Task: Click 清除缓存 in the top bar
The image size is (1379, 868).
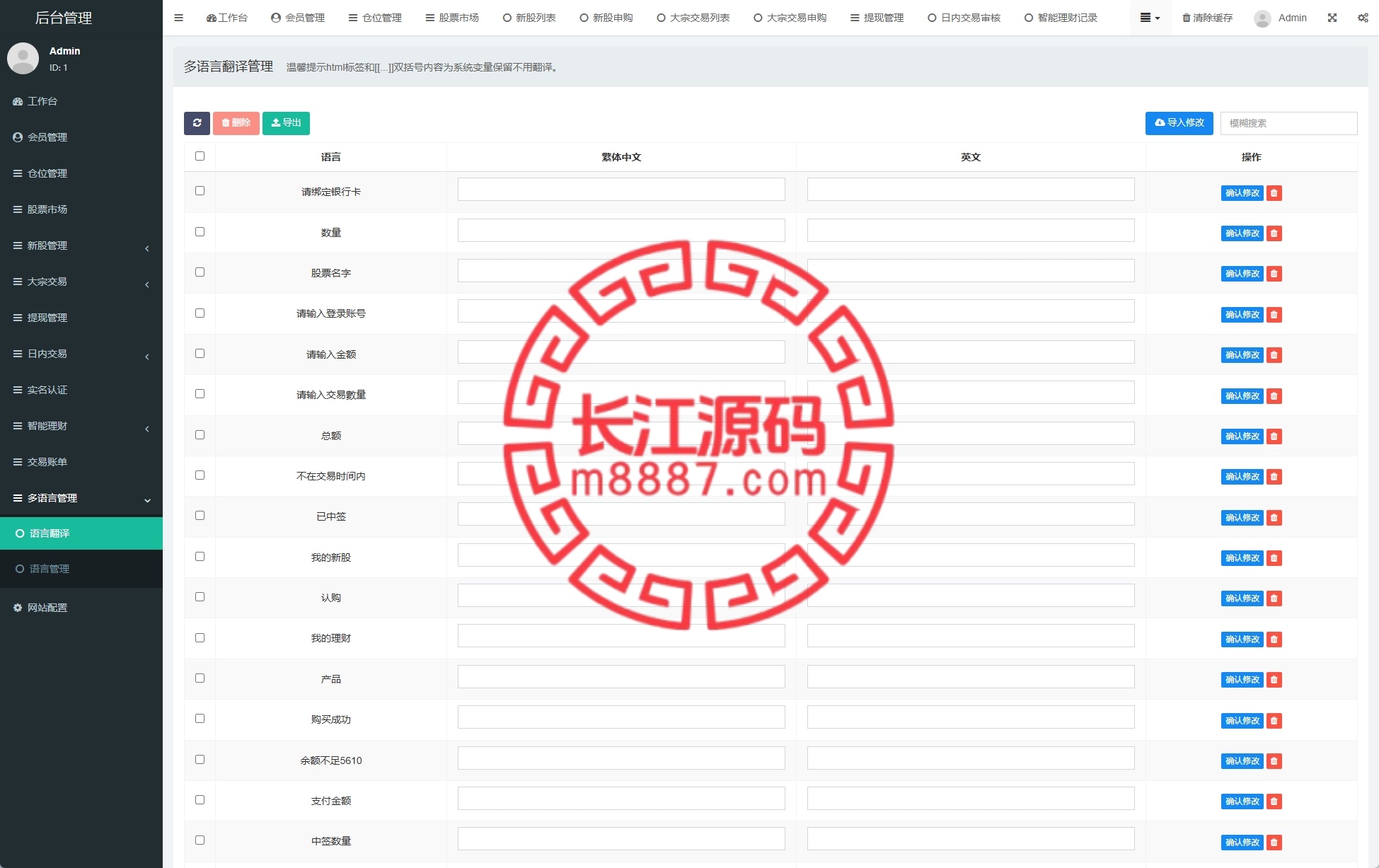Action: tap(1207, 18)
